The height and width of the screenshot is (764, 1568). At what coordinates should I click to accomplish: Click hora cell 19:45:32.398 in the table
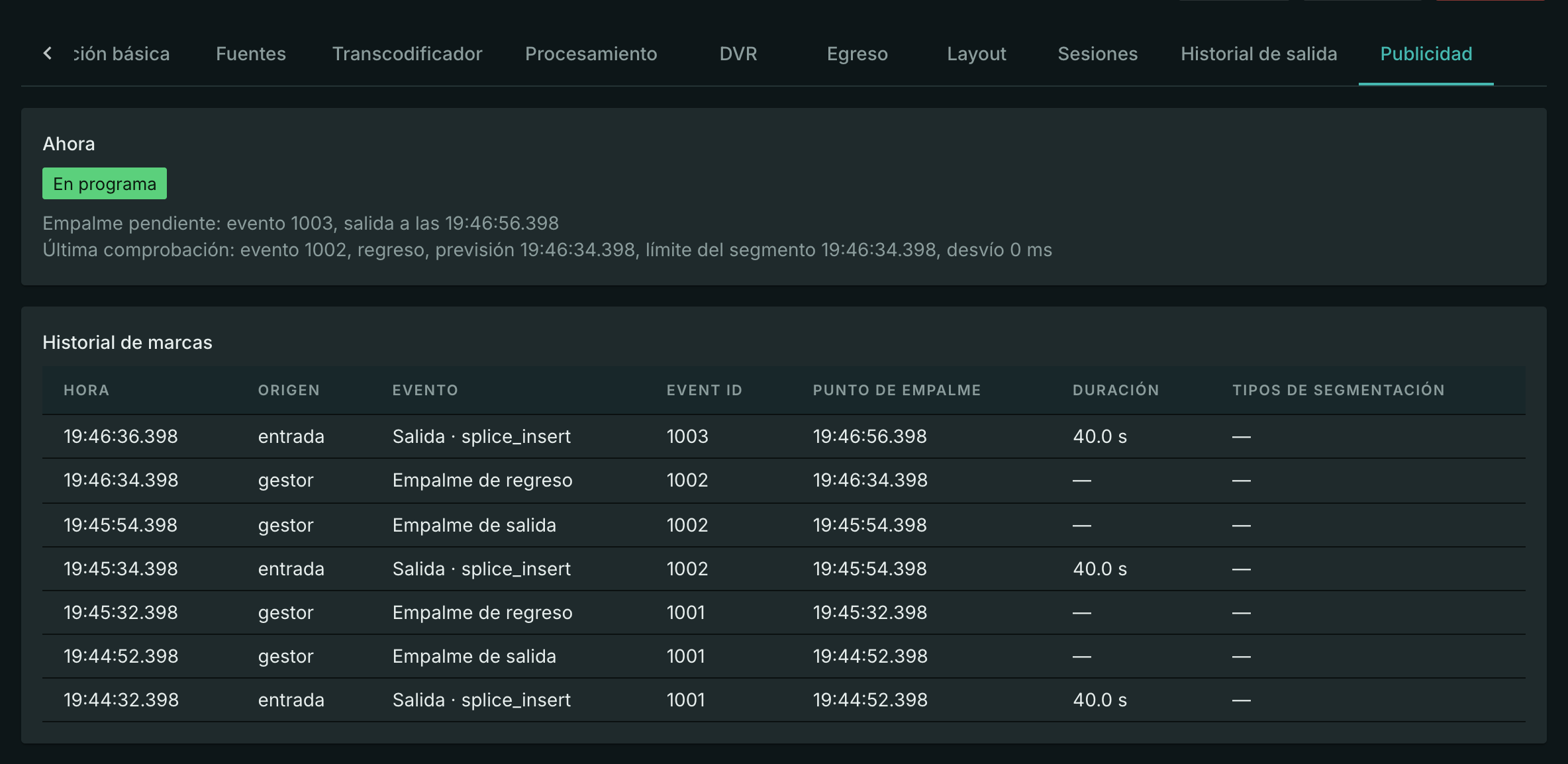click(x=121, y=612)
